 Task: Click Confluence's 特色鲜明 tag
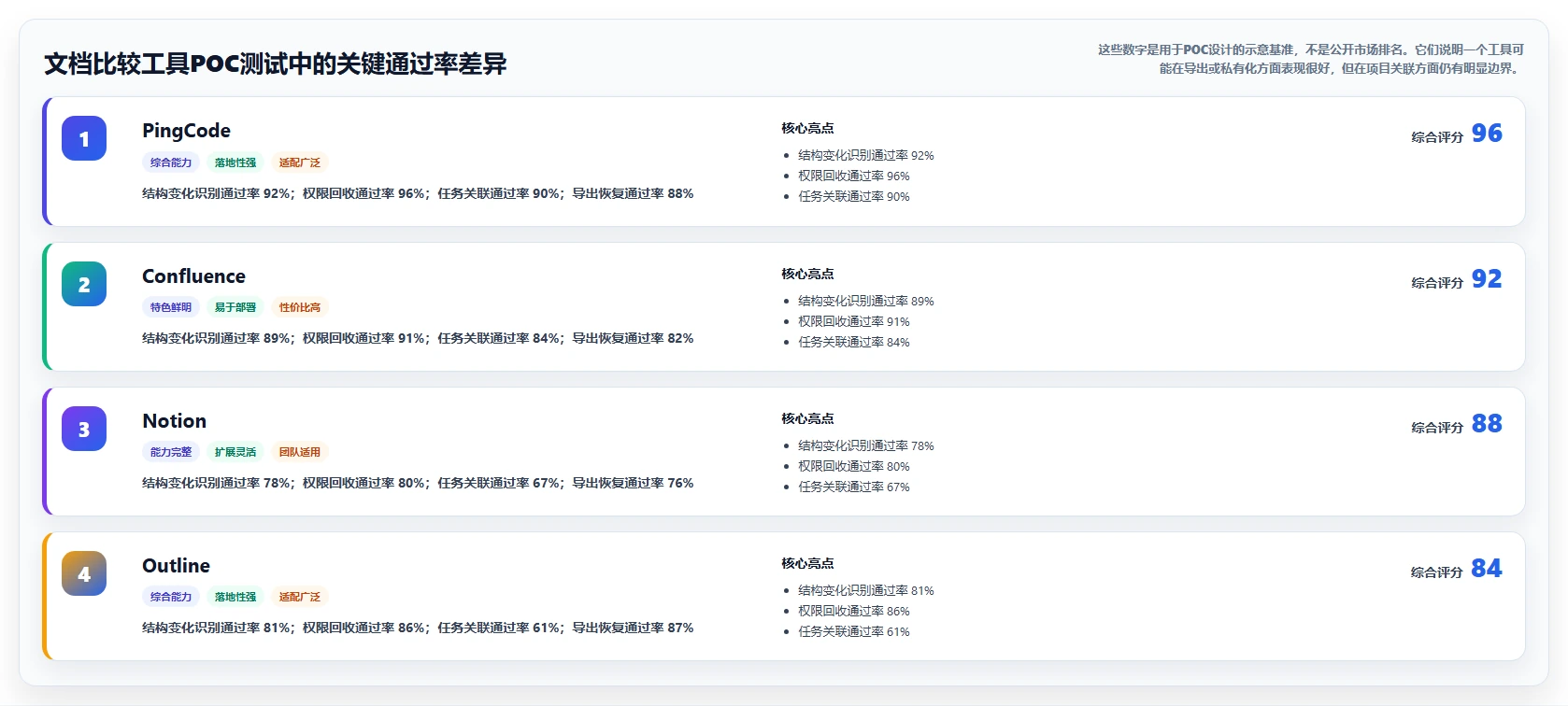171,307
